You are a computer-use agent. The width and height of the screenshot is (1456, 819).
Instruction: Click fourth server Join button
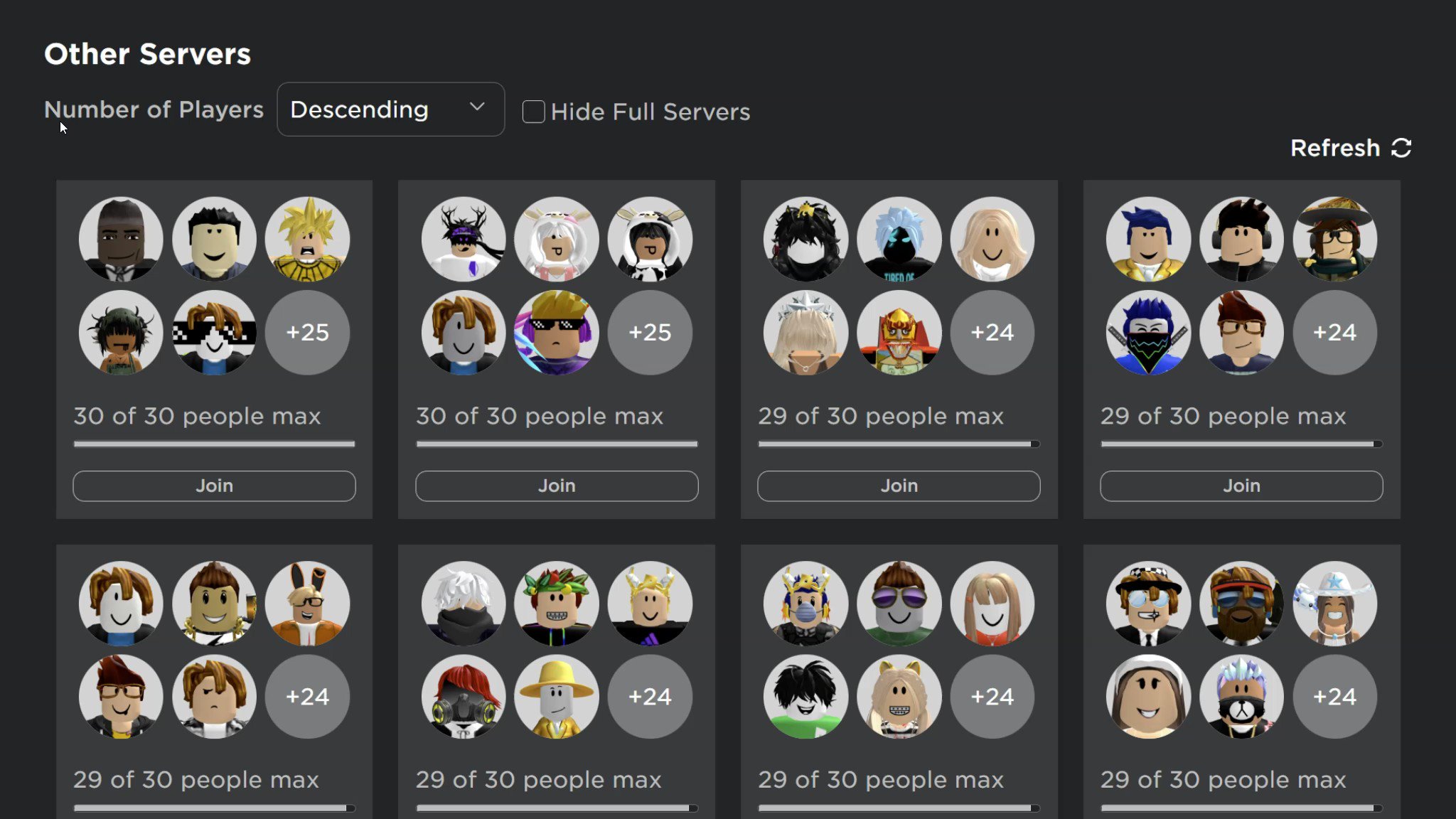(1241, 485)
